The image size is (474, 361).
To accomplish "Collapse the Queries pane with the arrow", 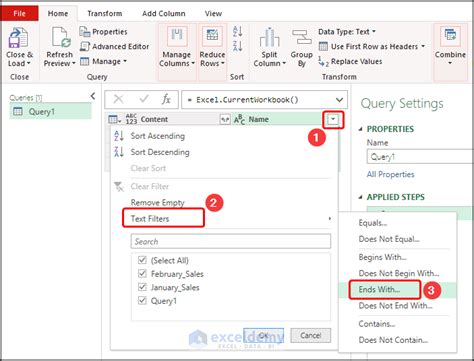I will tap(93, 96).
